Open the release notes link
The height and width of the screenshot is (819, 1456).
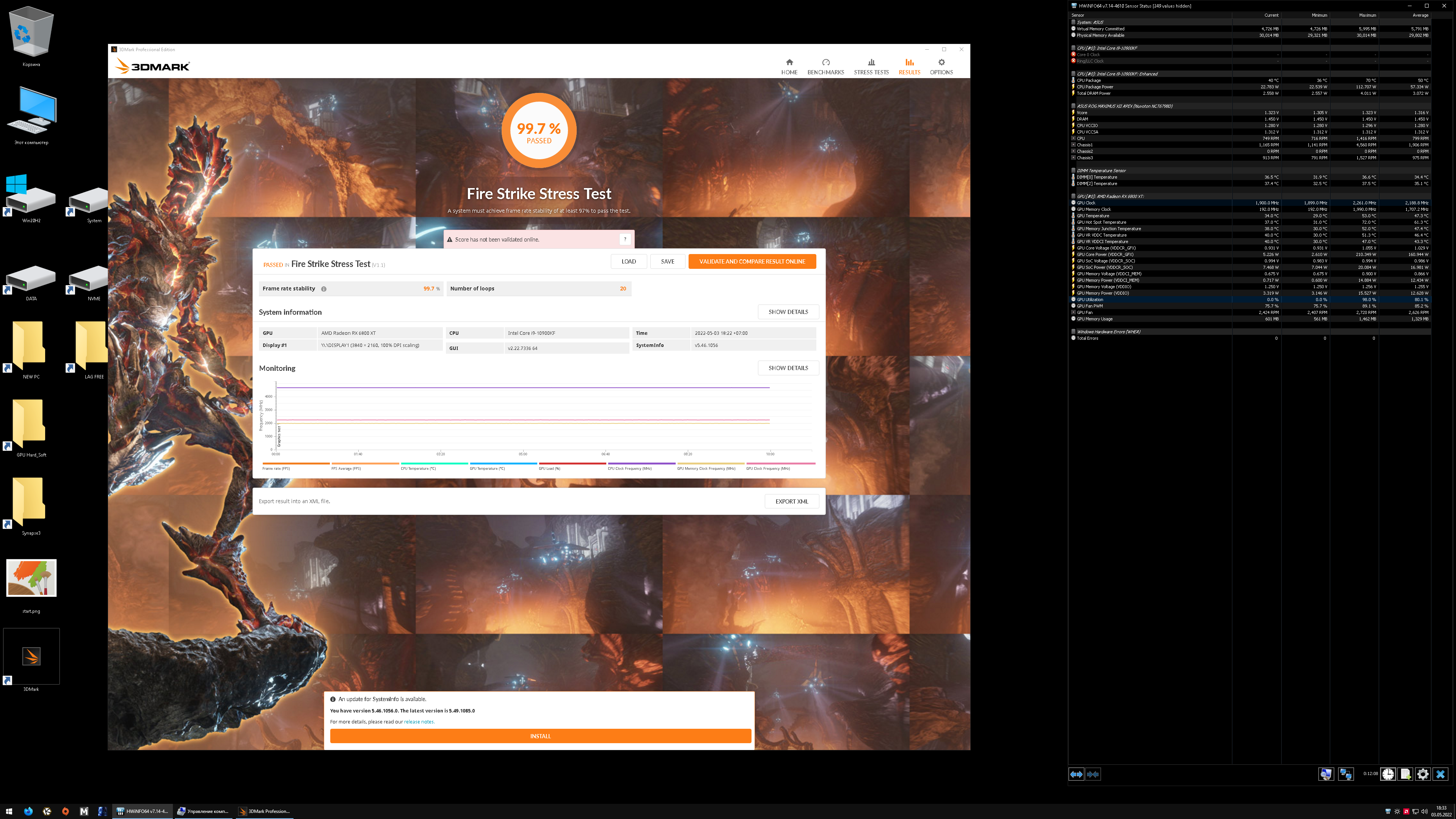click(x=419, y=722)
